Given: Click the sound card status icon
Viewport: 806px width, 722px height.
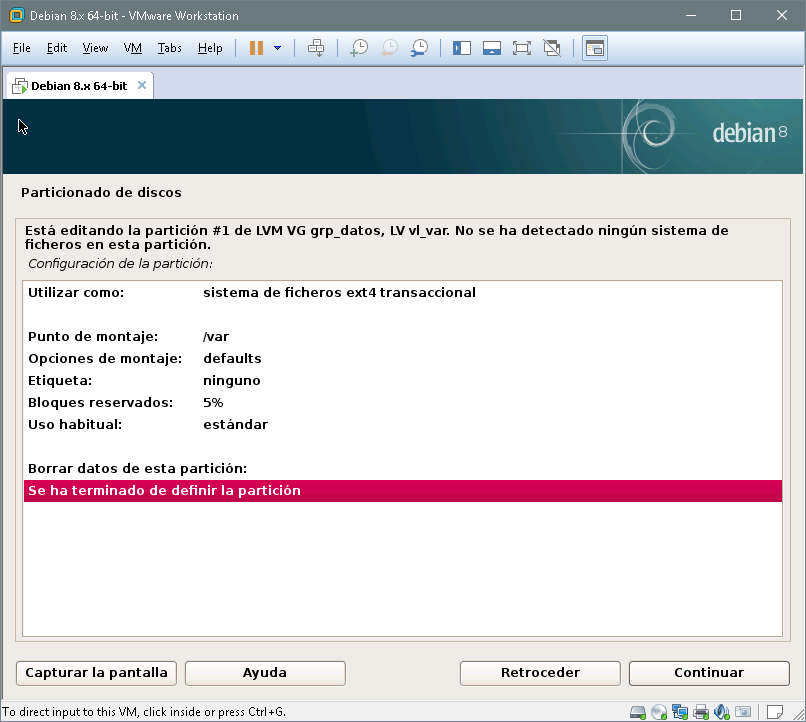Looking at the screenshot, I should tap(723, 712).
